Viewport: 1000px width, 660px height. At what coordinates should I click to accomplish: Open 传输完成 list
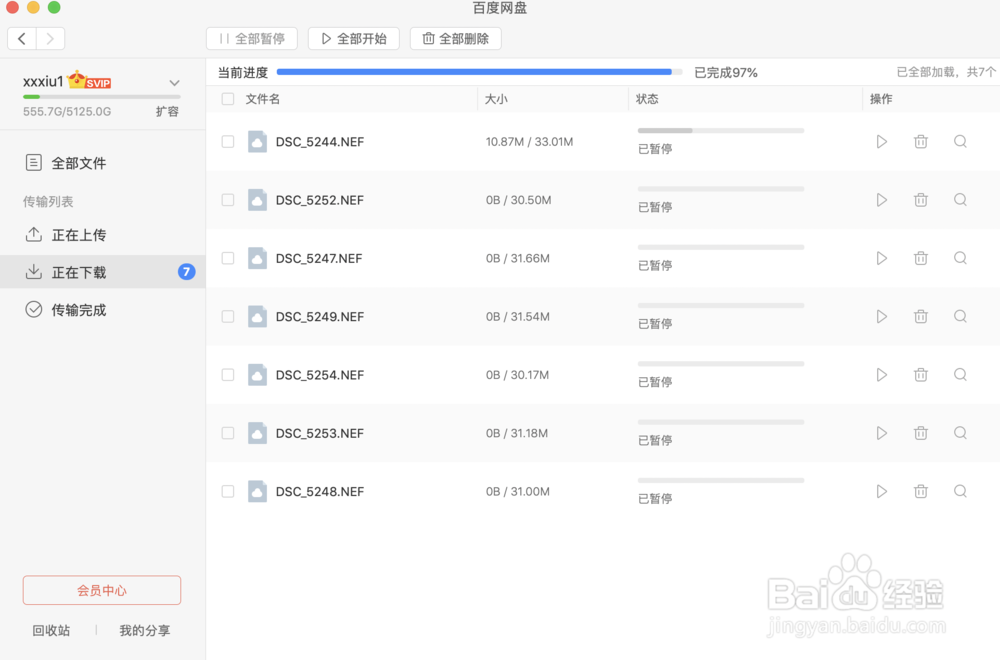point(102,310)
